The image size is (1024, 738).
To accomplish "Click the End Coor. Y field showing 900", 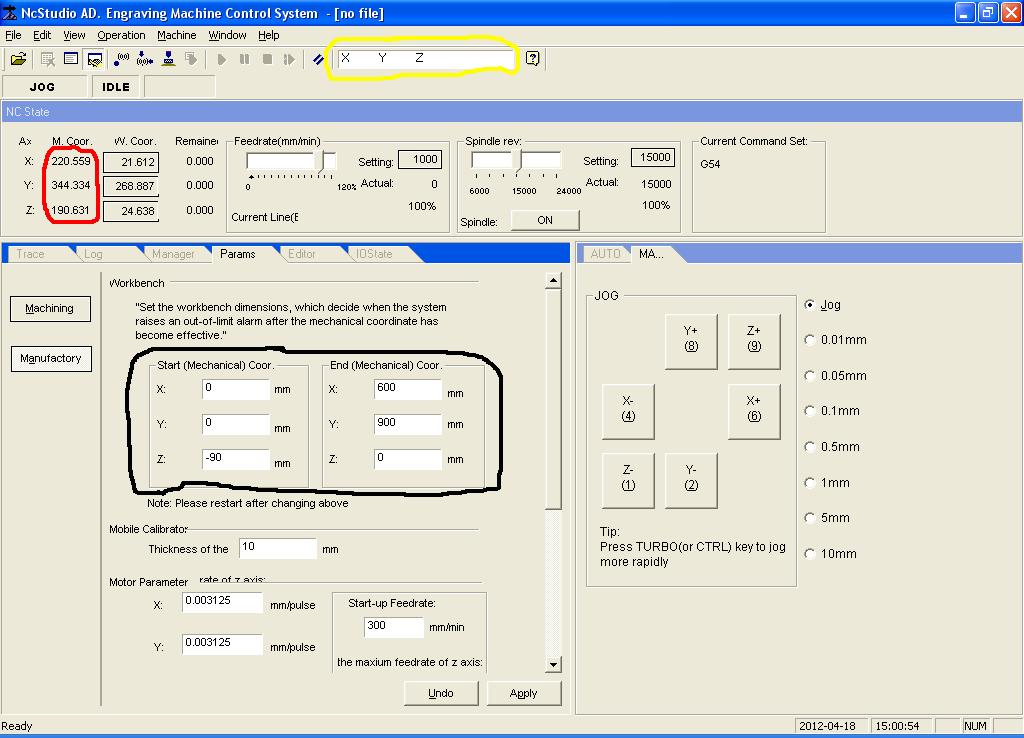I will point(408,424).
